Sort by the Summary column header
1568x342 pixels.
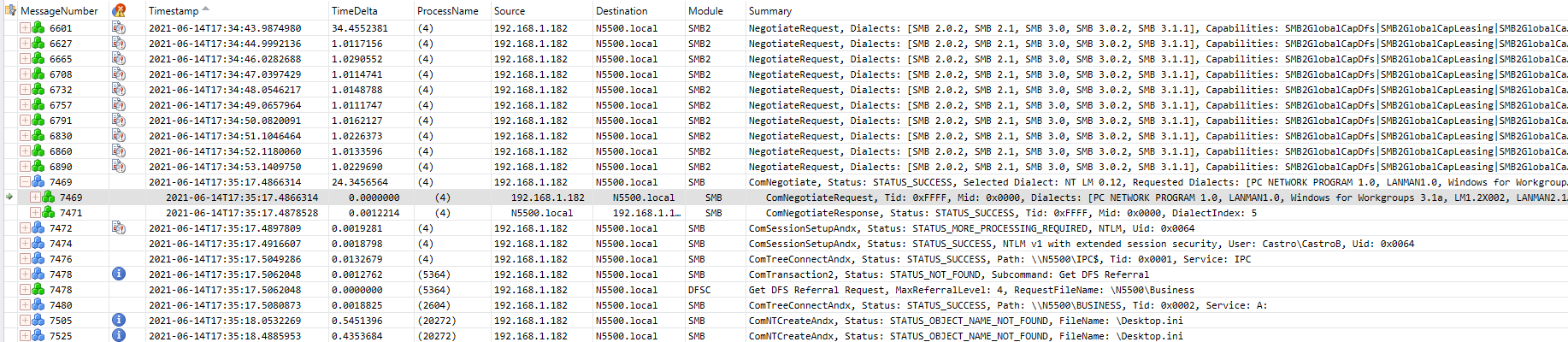point(770,11)
